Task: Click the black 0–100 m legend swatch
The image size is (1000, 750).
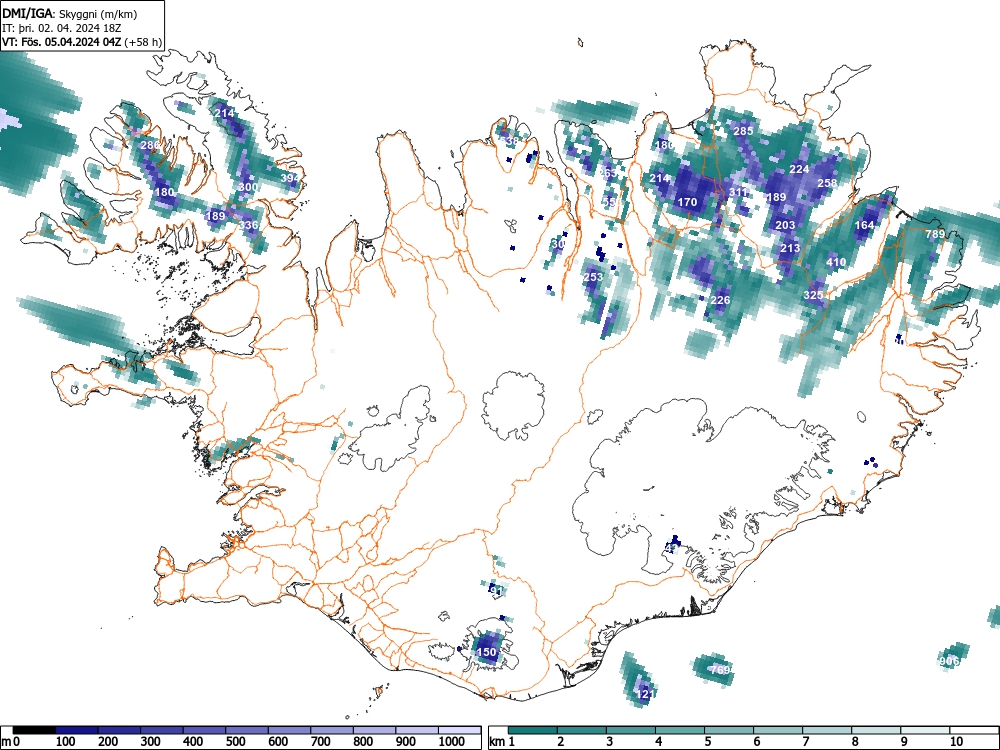Action: coord(34,730)
